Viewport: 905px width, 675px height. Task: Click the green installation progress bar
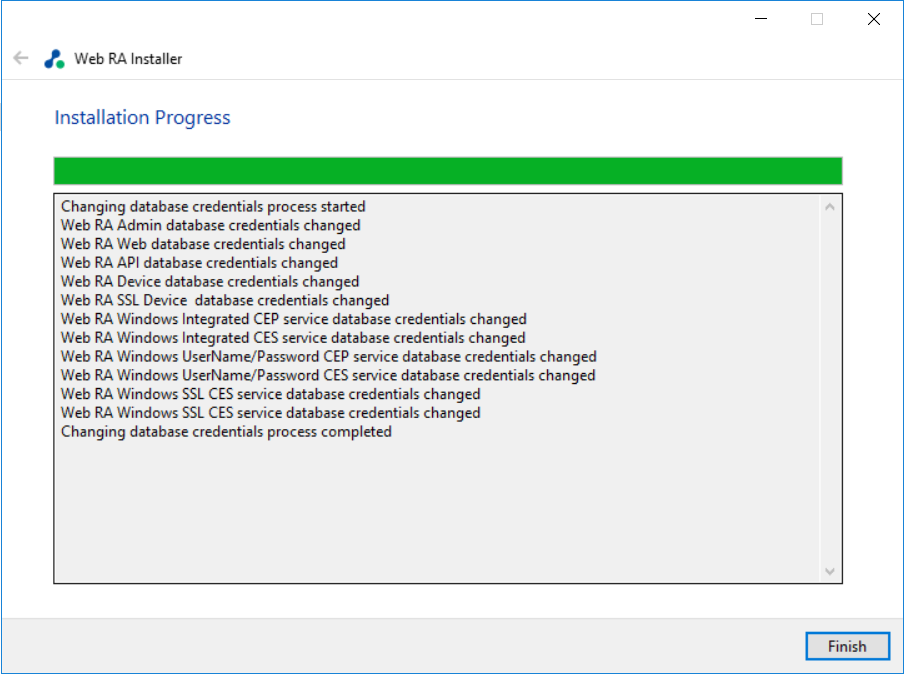447,170
